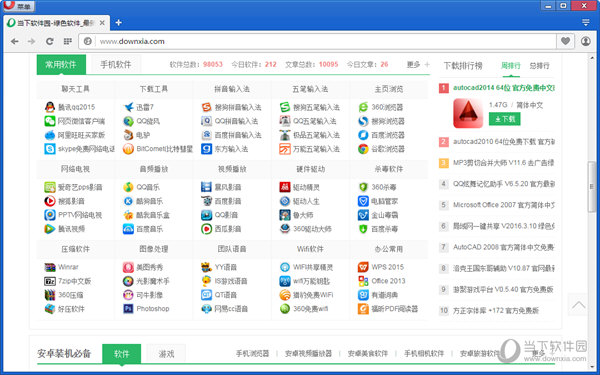Click the back-to-top arrow button
Image resolution: width=600 pixels, height=375 pixels.
pyautogui.click(x=578, y=305)
